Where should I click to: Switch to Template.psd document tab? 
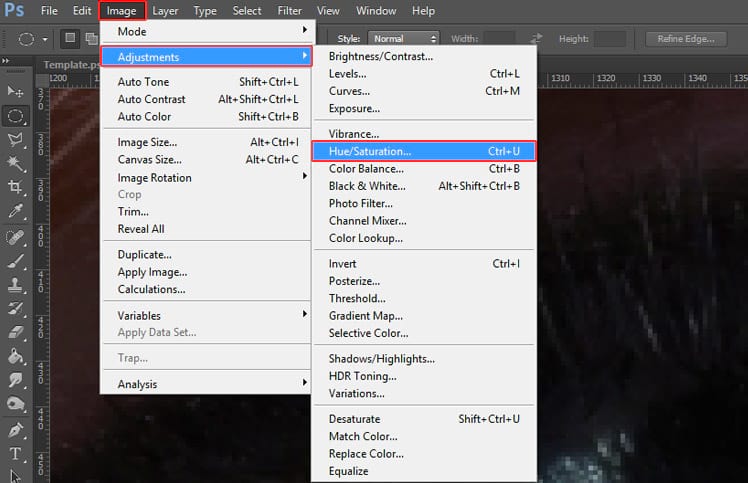[x=71, y=64]
